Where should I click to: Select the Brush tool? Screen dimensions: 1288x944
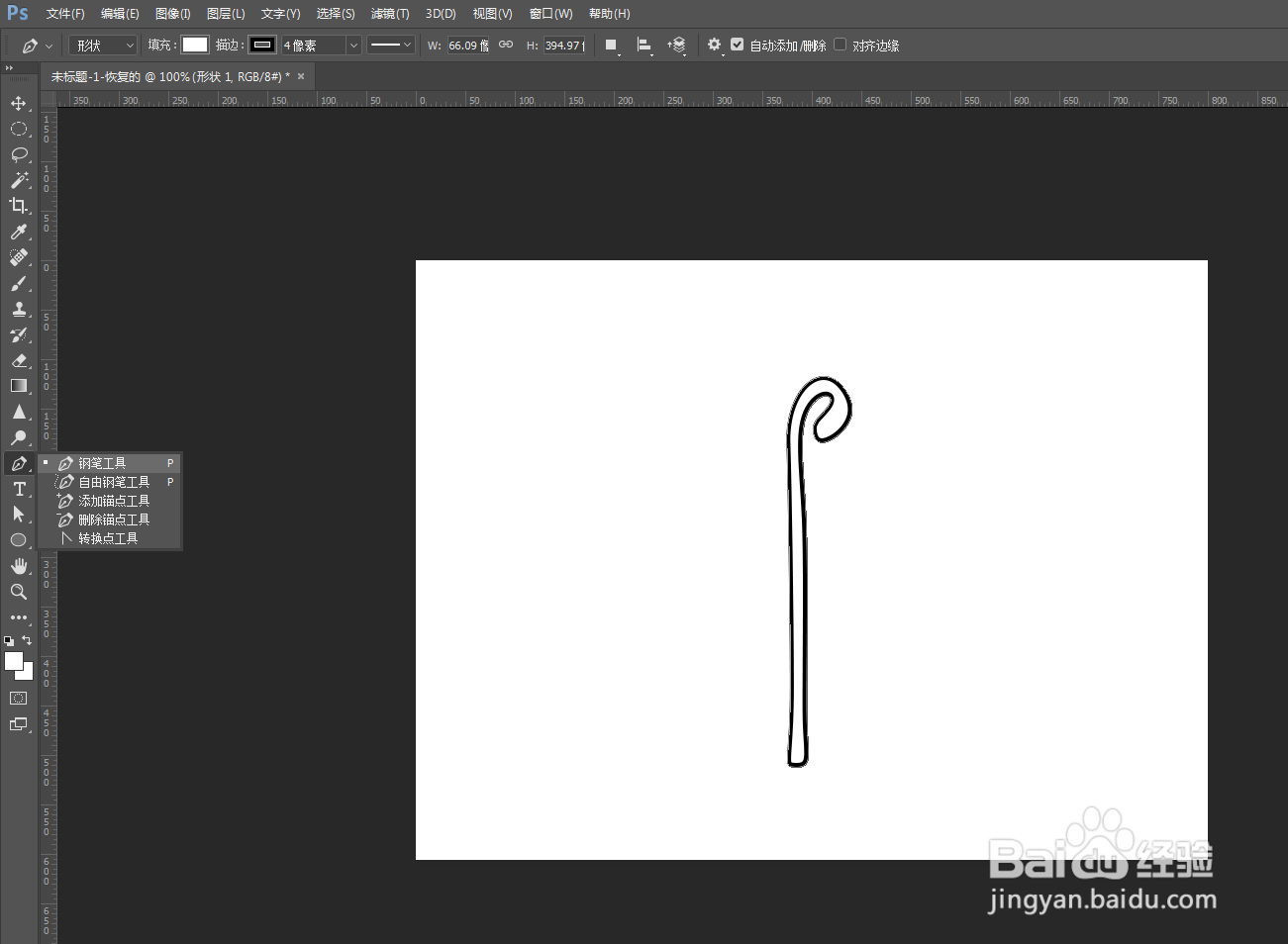18,283
